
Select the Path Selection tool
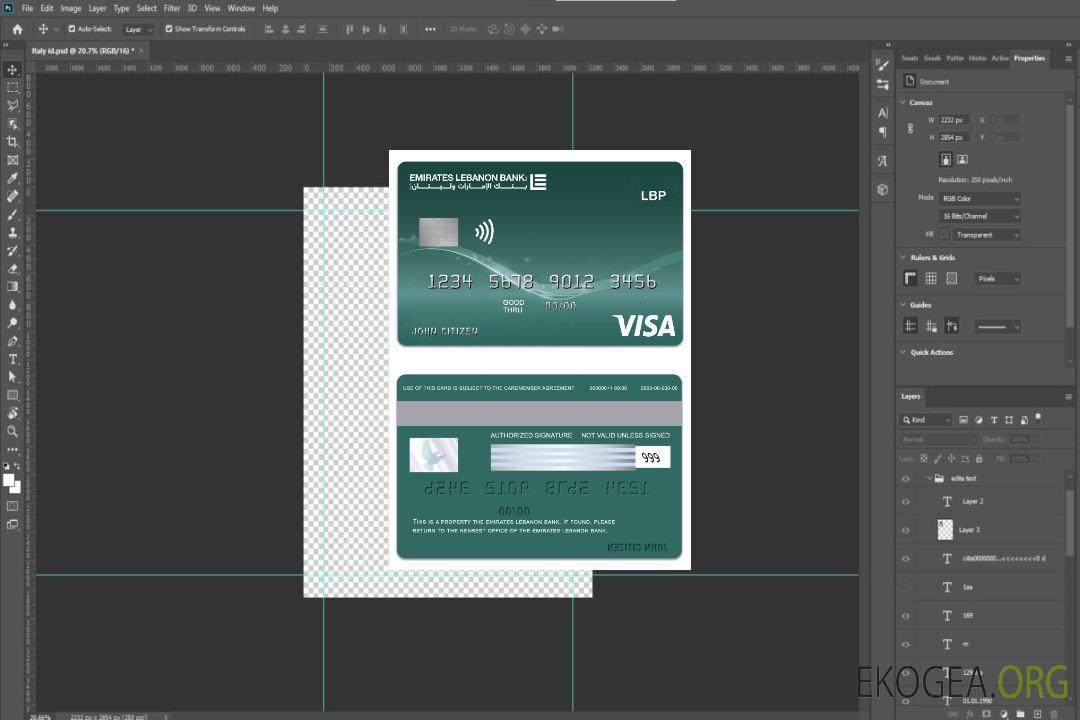click(12, 377)
